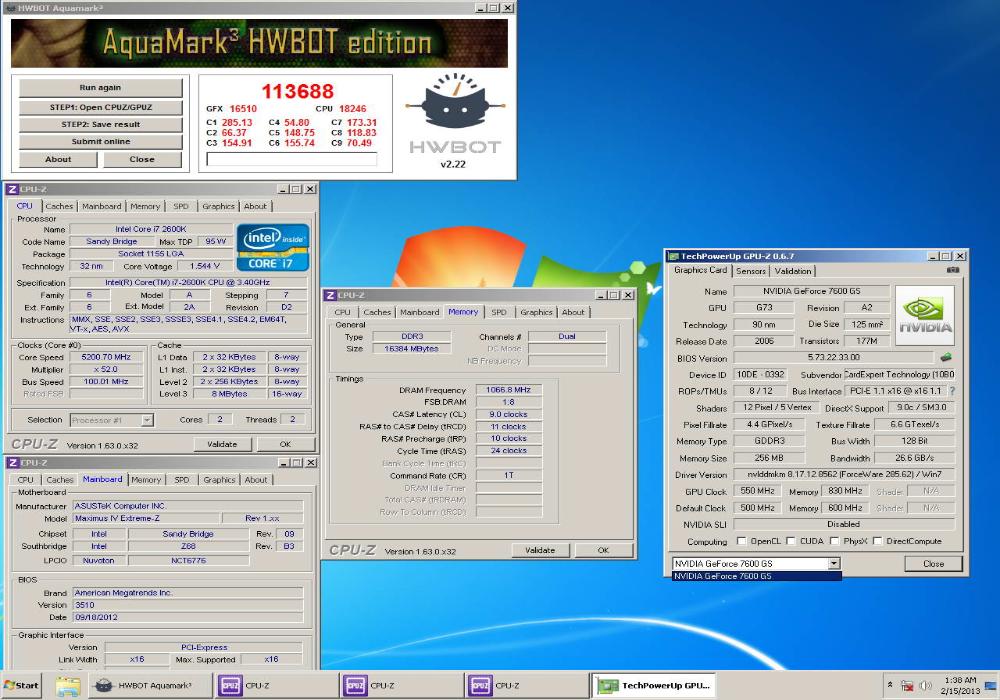The width and height of the screenshot is (1000, 700).
Task: Click the GPU-Z title bar icon
Action: 672,256
